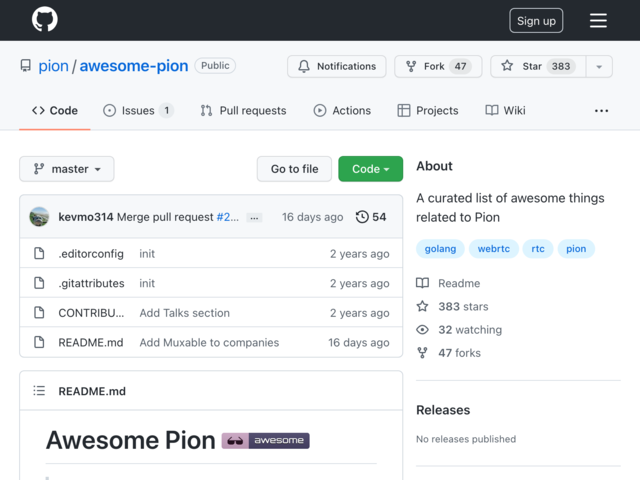The image size is (640, 480).
Task: Open the master branch selector dropdown
Action: (67, 169)
